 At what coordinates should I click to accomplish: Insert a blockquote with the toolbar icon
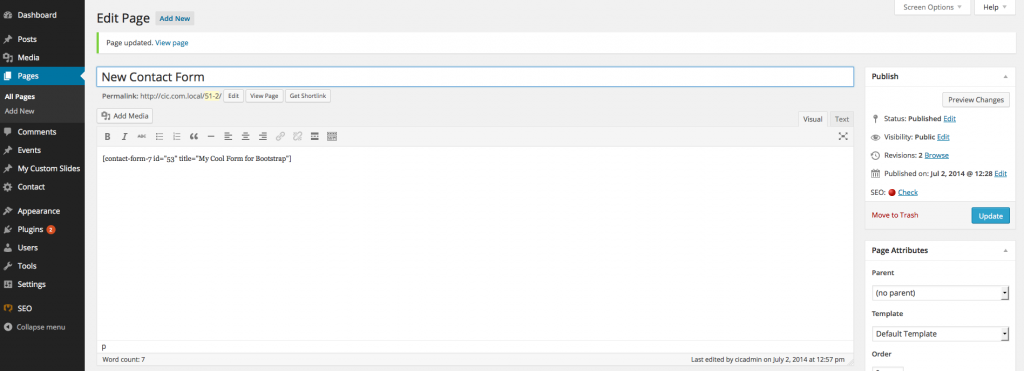193,137
